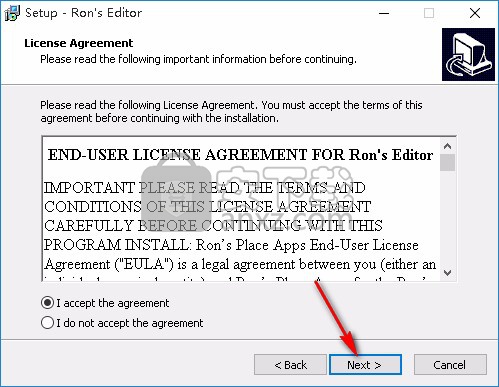
Task: Click the "License Agreement" heading
Action: click(x=79, y=43)
